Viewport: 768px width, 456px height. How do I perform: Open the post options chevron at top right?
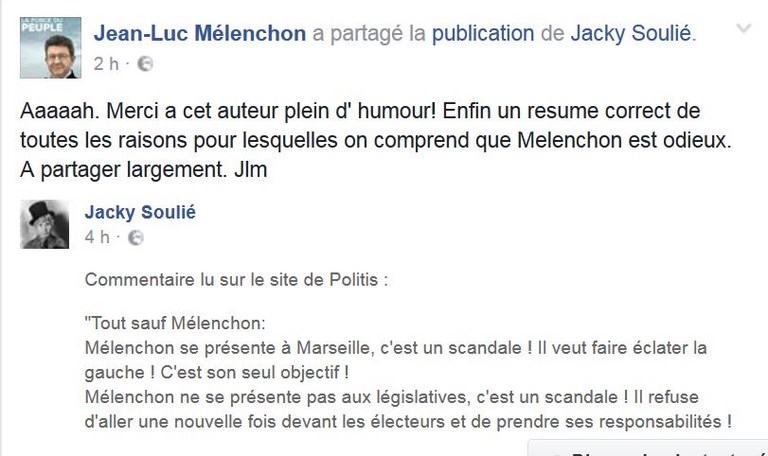[x=743, y=30]
